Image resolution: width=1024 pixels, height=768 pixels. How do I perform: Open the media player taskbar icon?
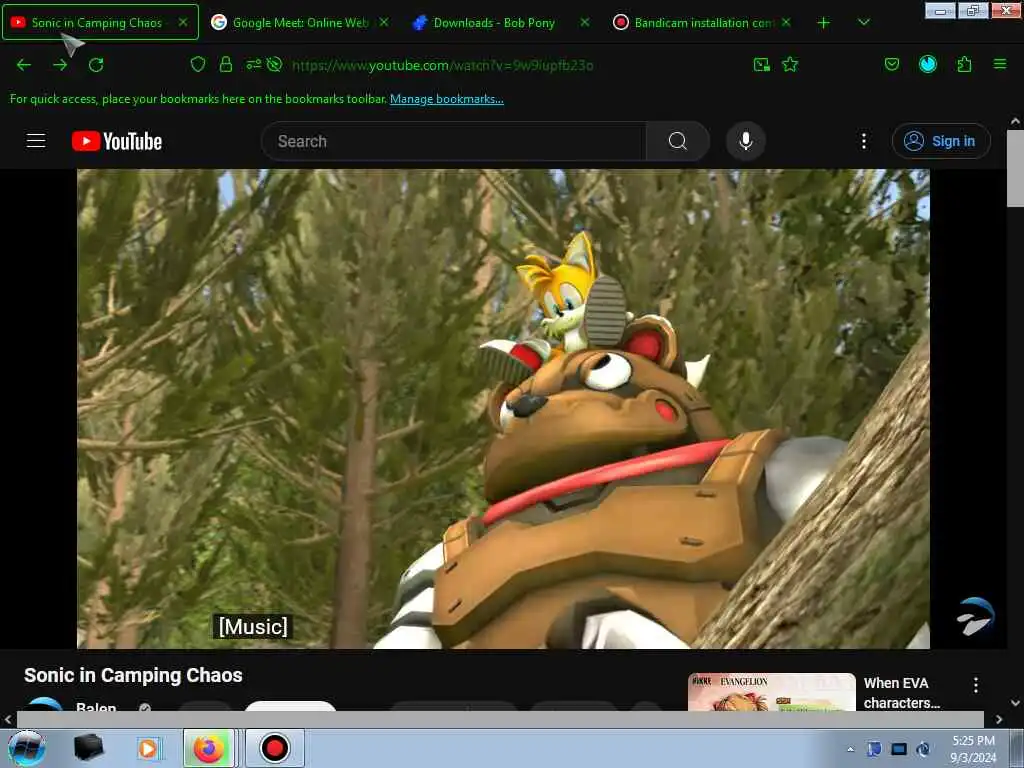click(148, 748)
